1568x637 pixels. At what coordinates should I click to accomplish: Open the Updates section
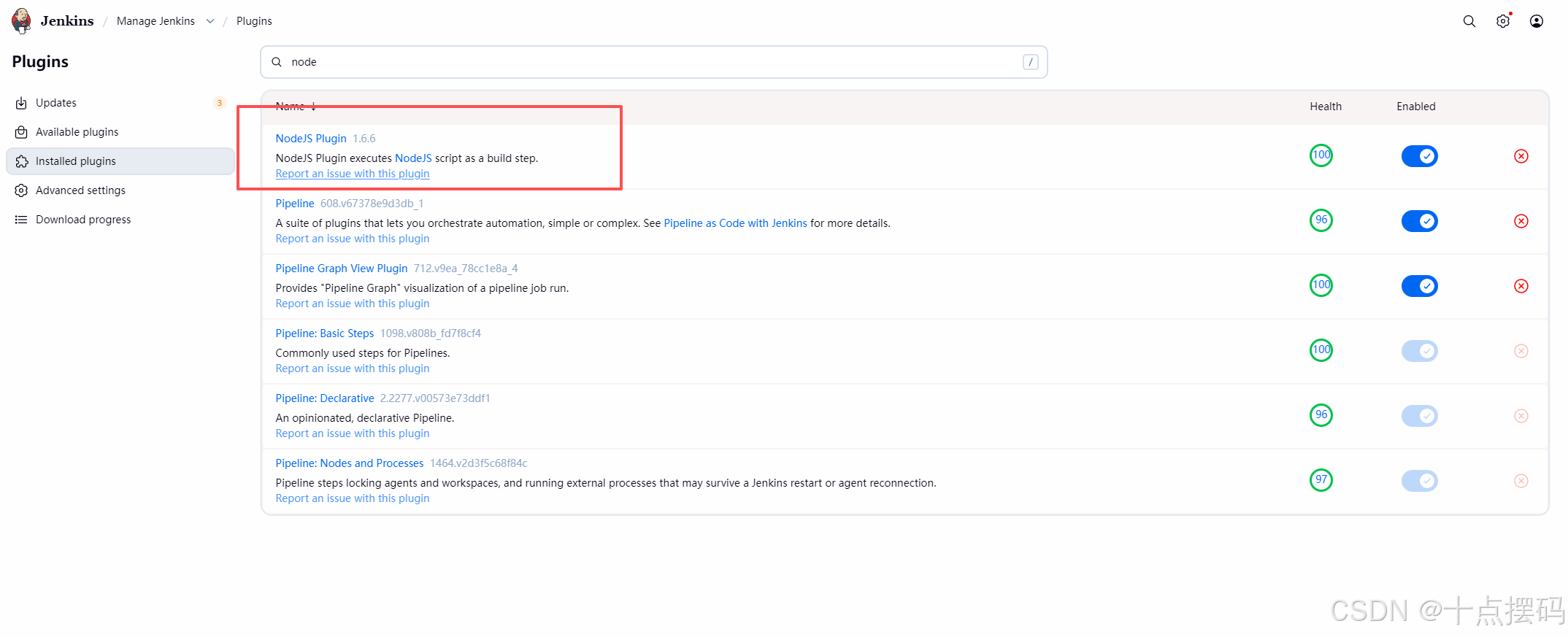tap(120, 103)
